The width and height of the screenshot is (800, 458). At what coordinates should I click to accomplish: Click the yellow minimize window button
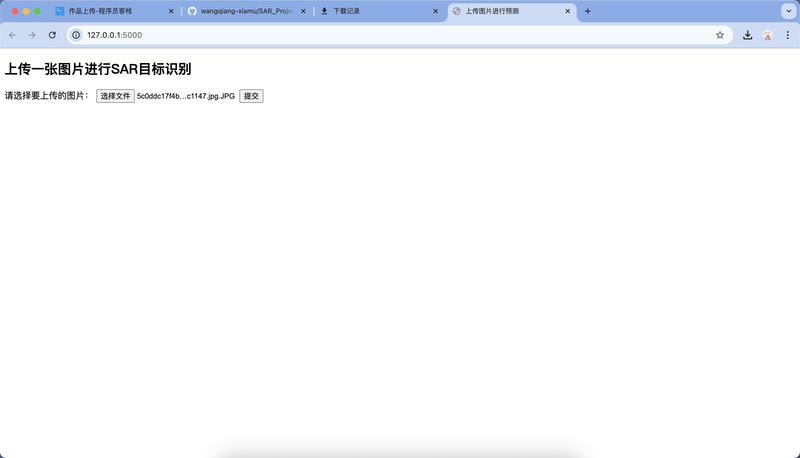pyautogui.click(x=26, y=11)
